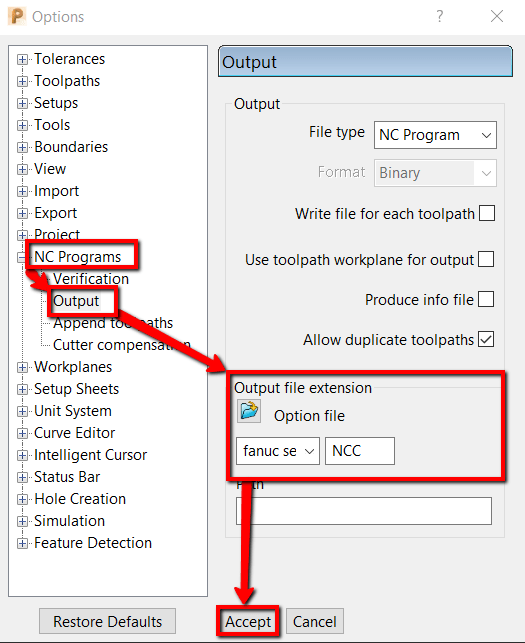Viewport: 525px width, 643px height.
Task: Select the NC Programs tree label
Action: click(78, 257)
